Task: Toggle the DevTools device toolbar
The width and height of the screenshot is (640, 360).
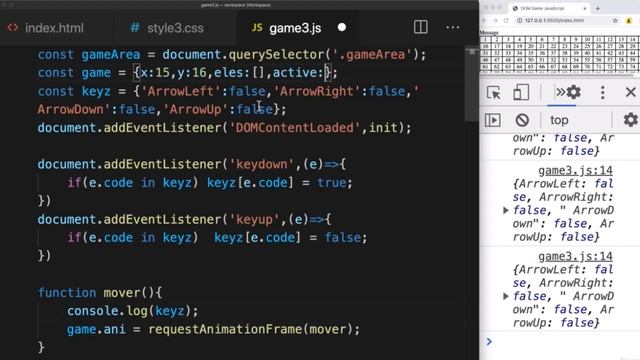Action: 521,93
